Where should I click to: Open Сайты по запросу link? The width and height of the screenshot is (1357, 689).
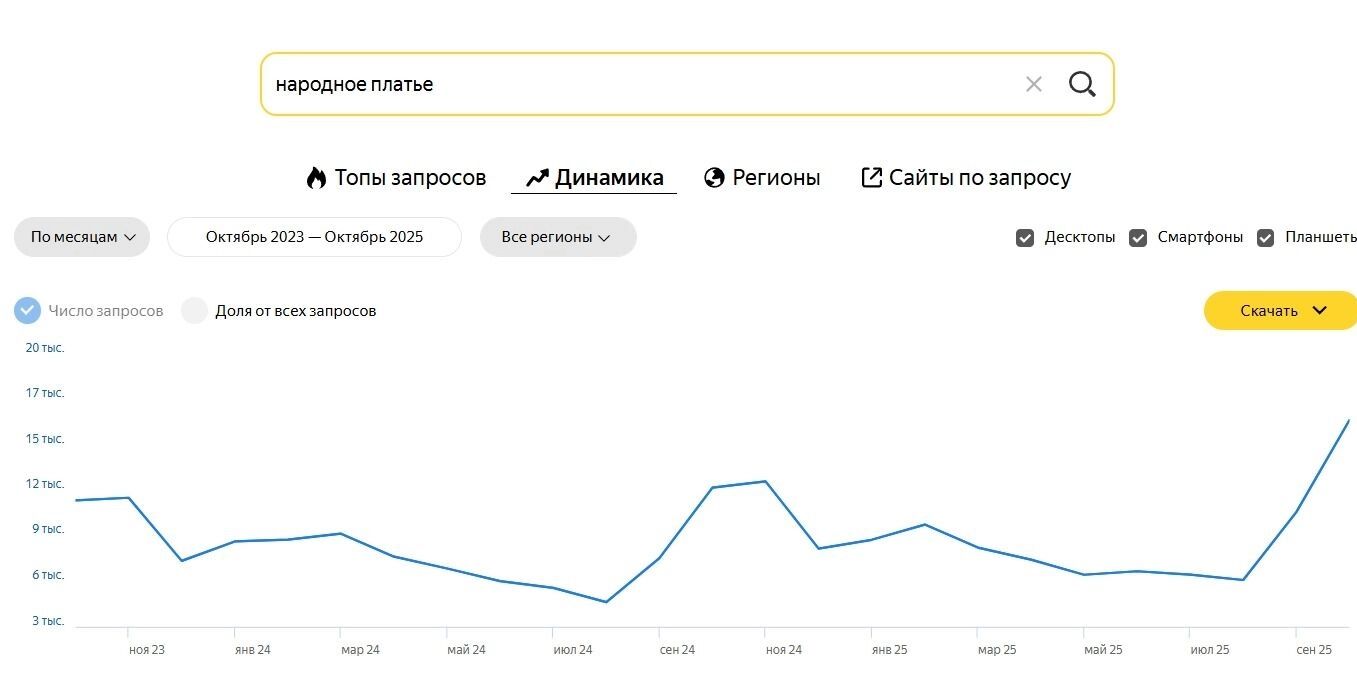tap(979, 178)
